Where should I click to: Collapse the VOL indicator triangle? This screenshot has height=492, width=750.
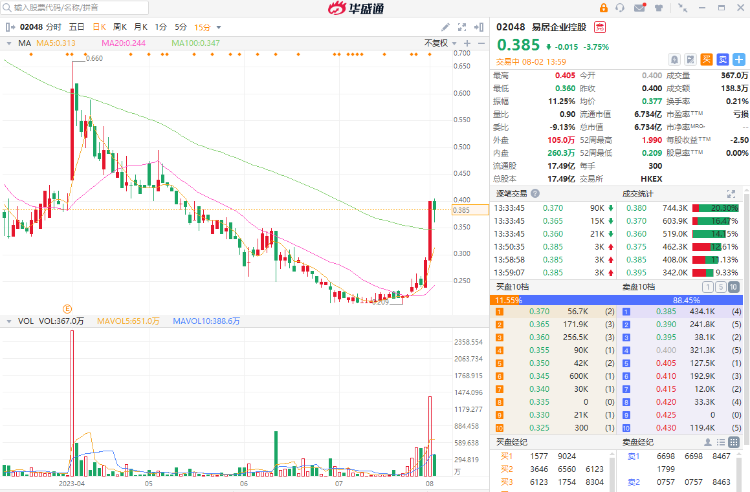[x=9, y=321]
